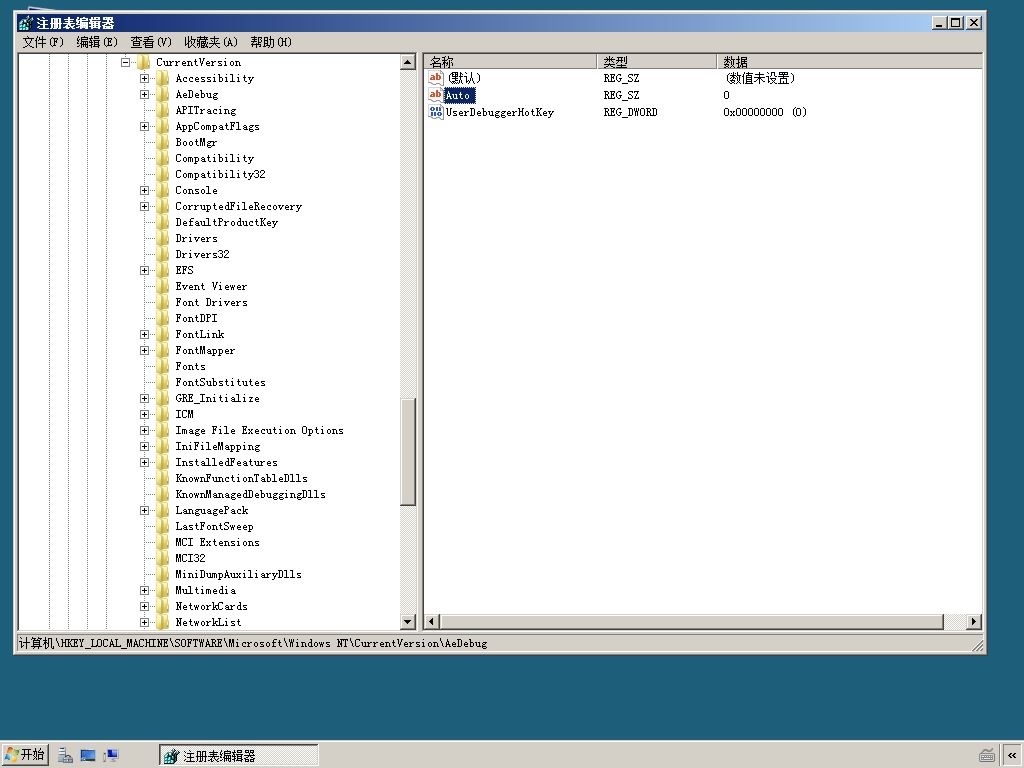1024x768 pixels.
Task: Expand the NetworkList key
Action: [x=144, y=622]
